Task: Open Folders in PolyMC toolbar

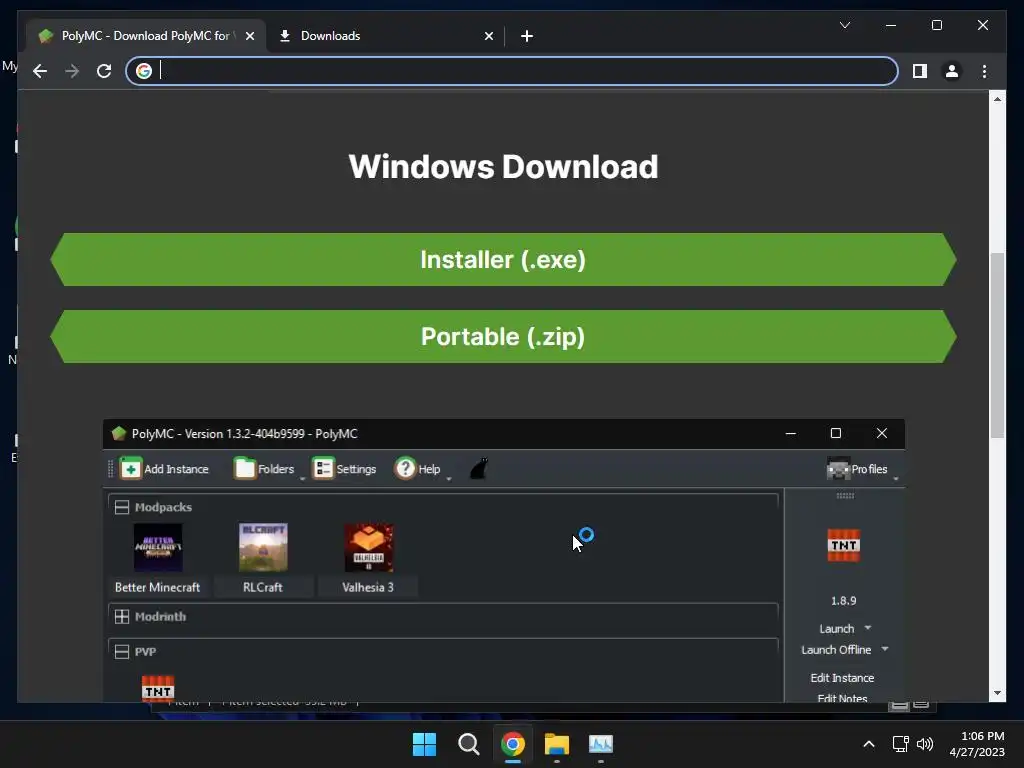Action: click(264, 469)
